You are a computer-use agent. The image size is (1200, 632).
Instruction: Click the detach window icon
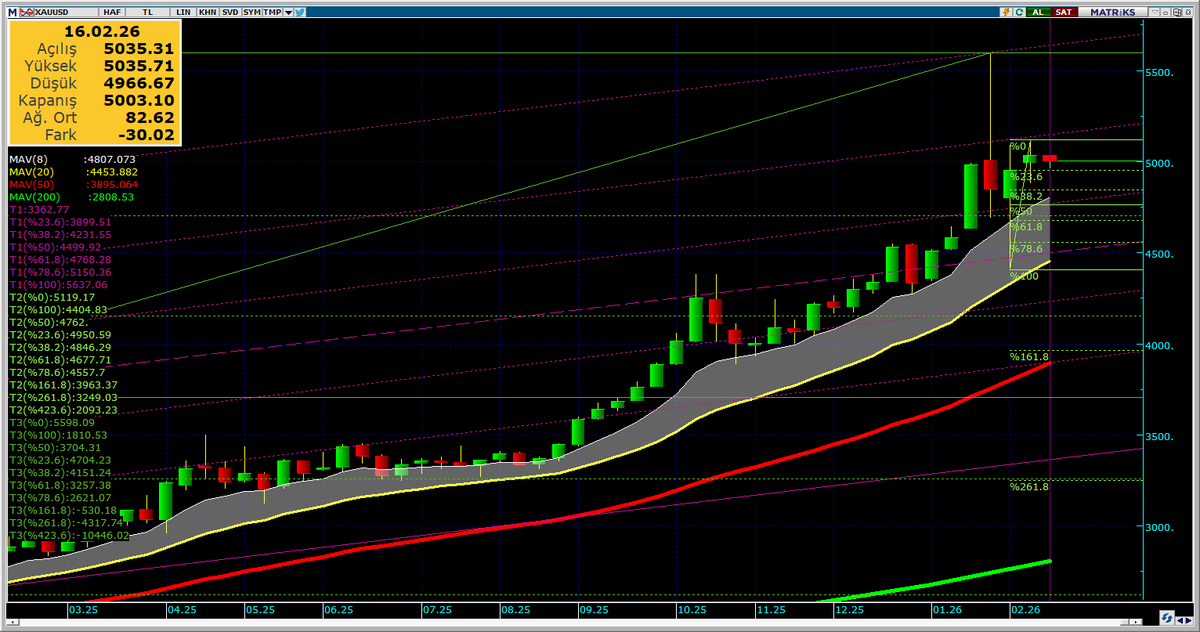tap(1177, 12)
